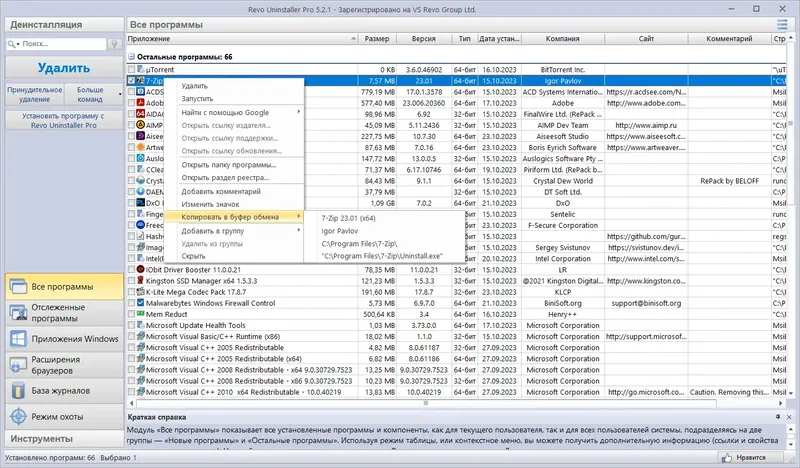800x468 pixels.
Task: Check the IObit Driver Booster checkbox
Action: tap(132, 269)
